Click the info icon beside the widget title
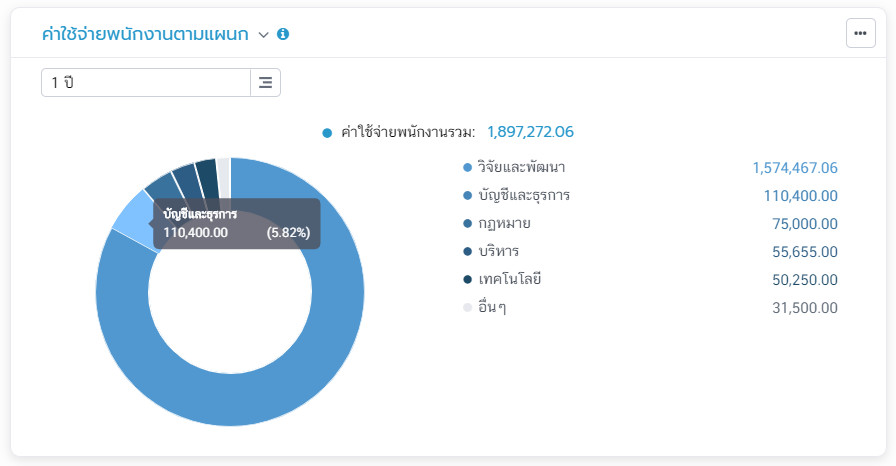The width and height of the screenshot is (896, 466). 283,34
